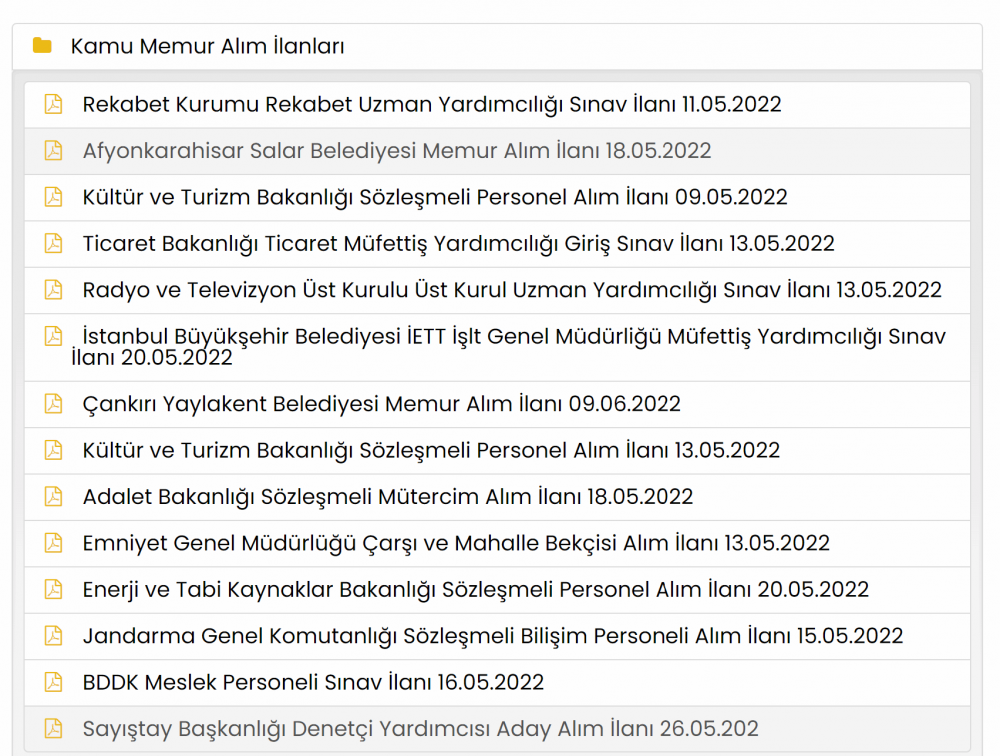The height and width of the screenshot is (756, 1000).
Task: Click PDF icon for İstanbul Büyükşehir Belediyesi İETT ilanı
Action: click(54, 336)
